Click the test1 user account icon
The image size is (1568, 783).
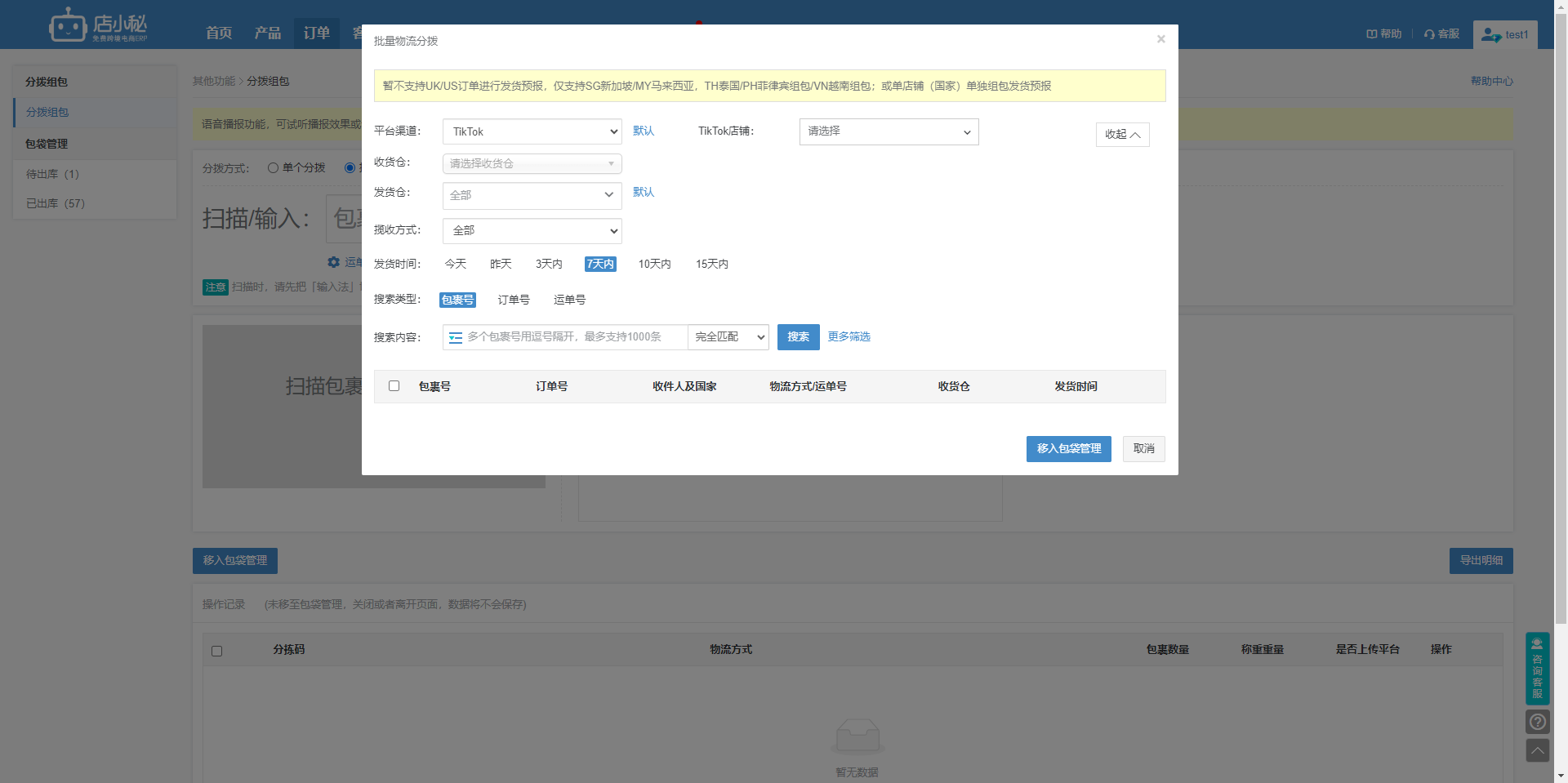pyautogui.click(x=1490, y=35)
